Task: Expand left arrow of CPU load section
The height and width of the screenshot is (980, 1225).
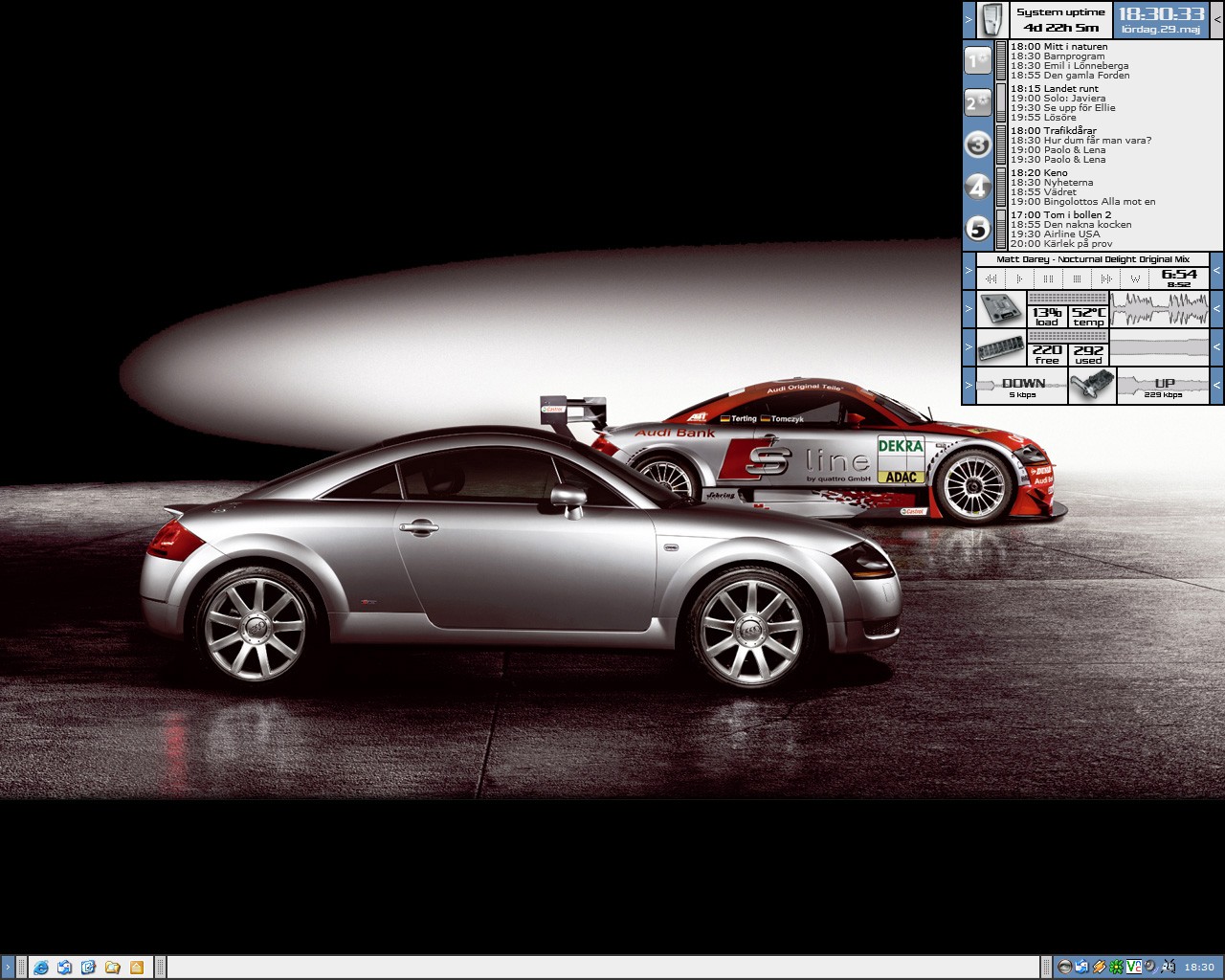Action: (969, 308)
